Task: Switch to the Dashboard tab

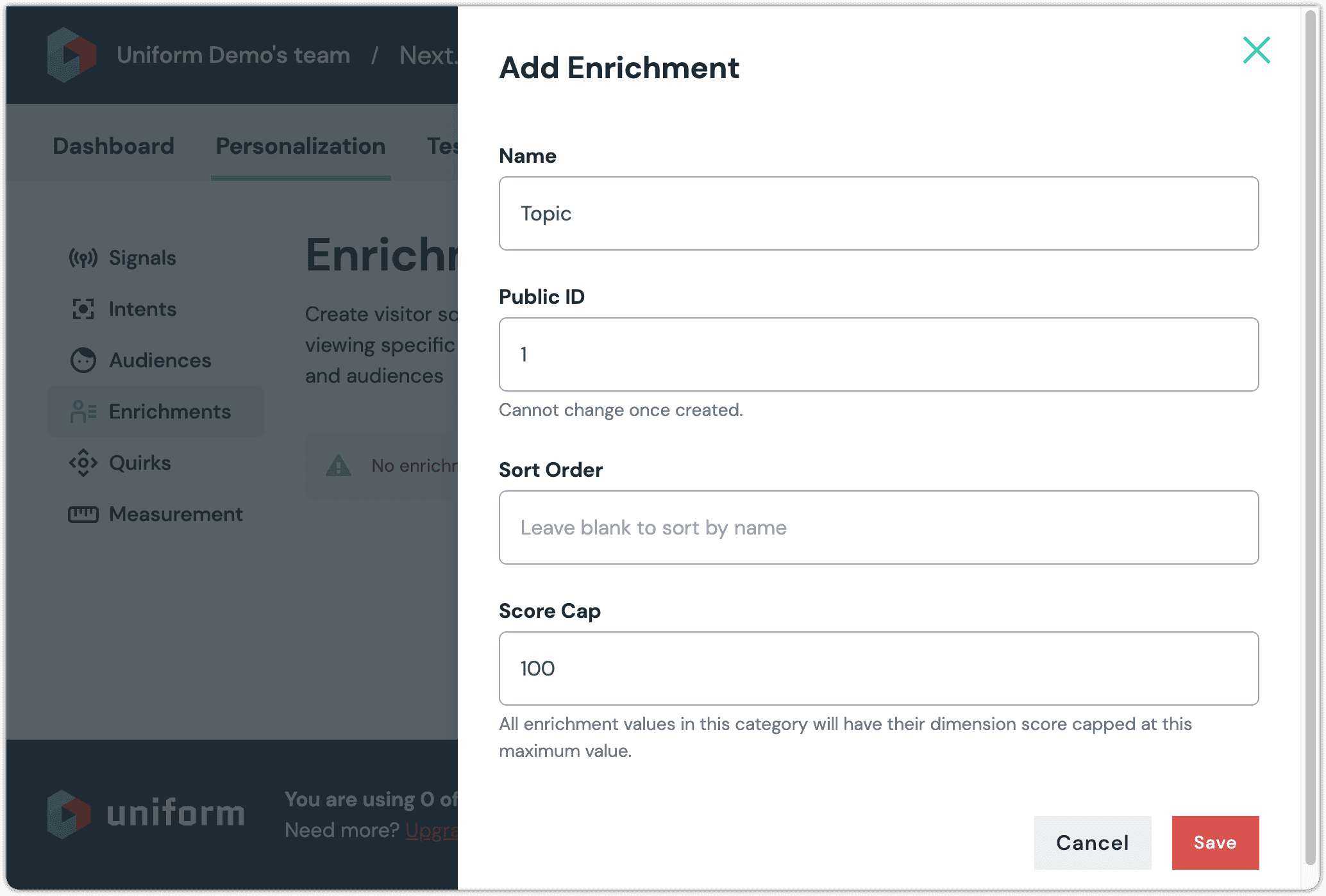Action: coord(113,146)
